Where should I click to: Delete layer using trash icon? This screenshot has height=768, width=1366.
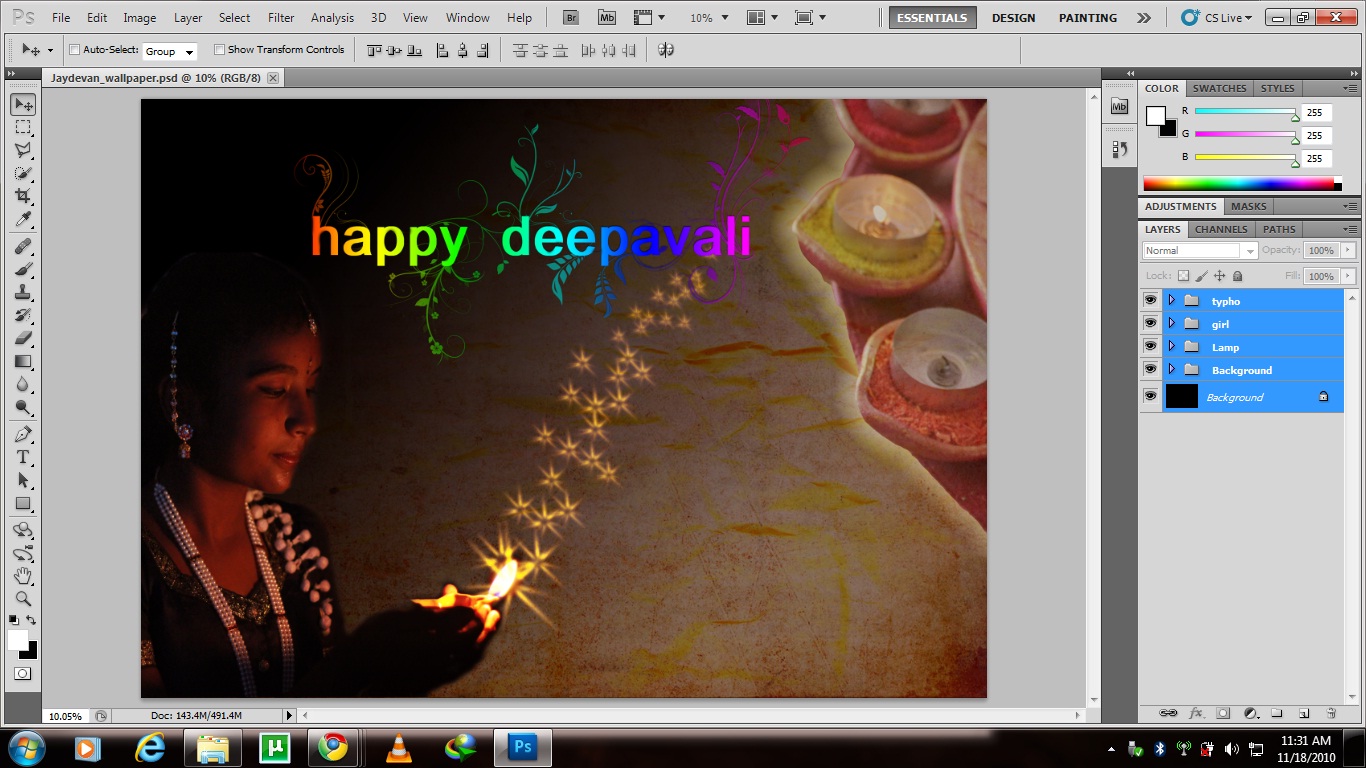(1331, 713)
